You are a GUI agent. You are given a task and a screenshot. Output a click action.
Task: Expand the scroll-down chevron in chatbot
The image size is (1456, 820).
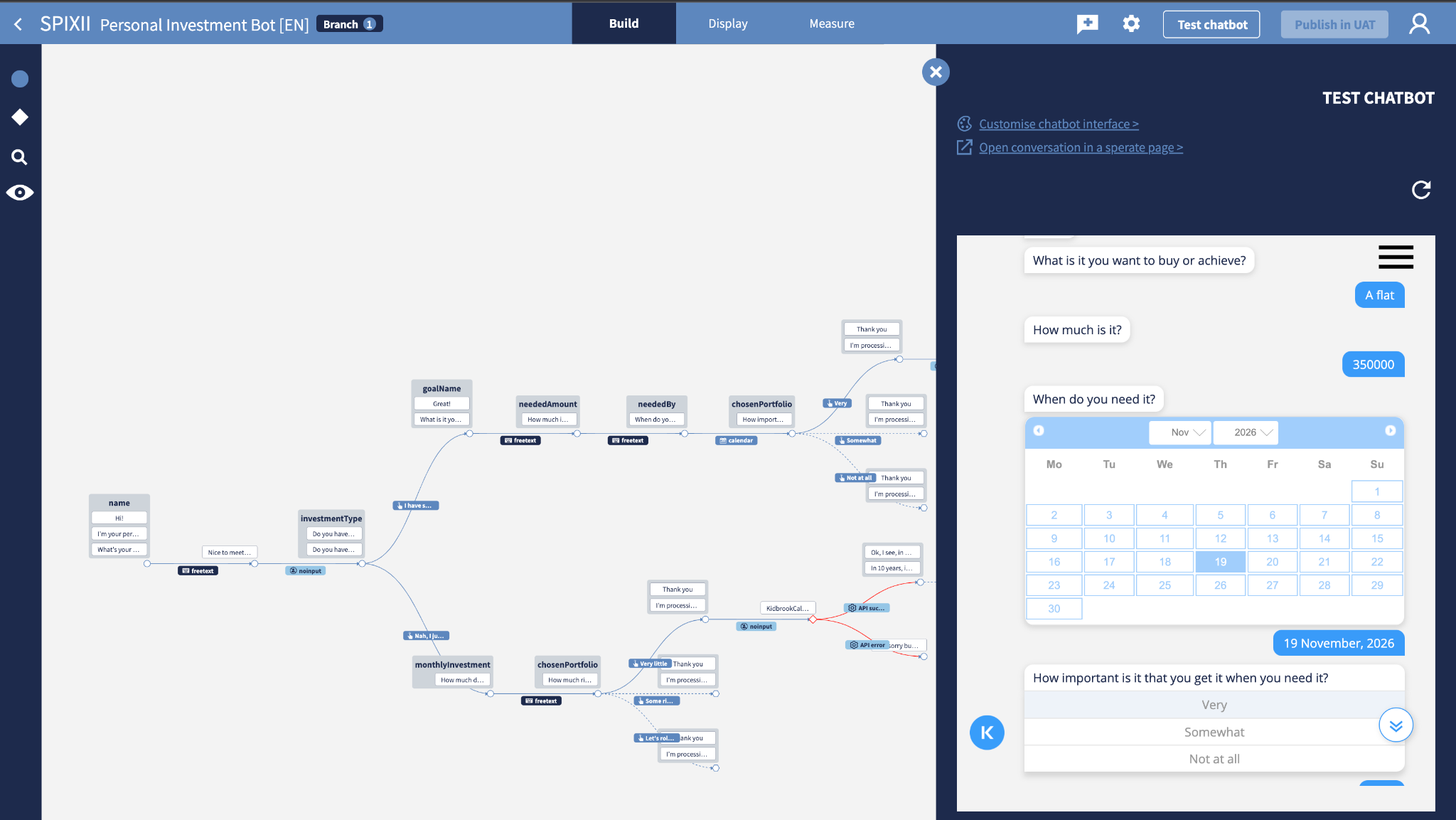click(1396, 725)
